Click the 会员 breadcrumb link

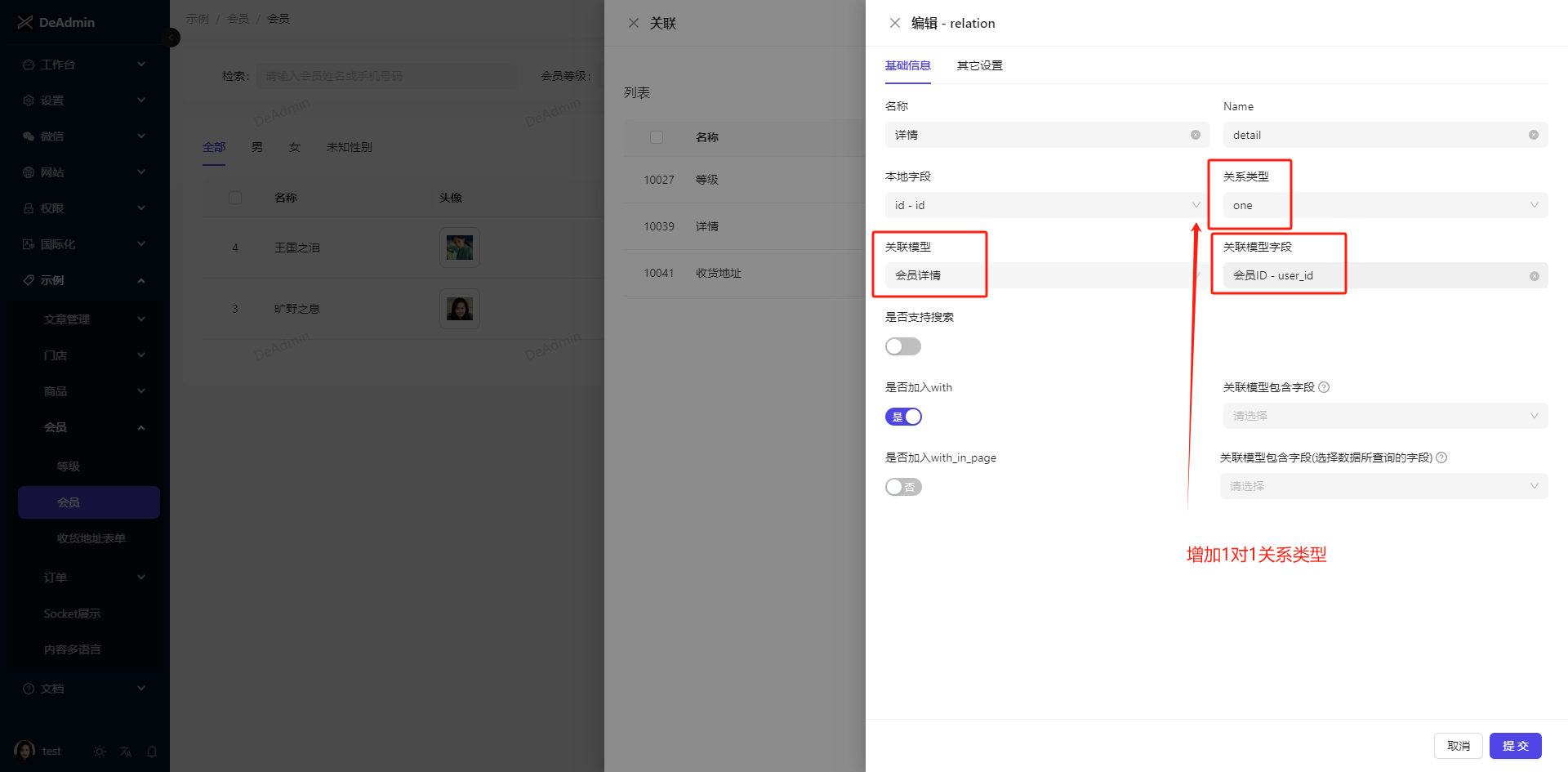click(238, 19)
